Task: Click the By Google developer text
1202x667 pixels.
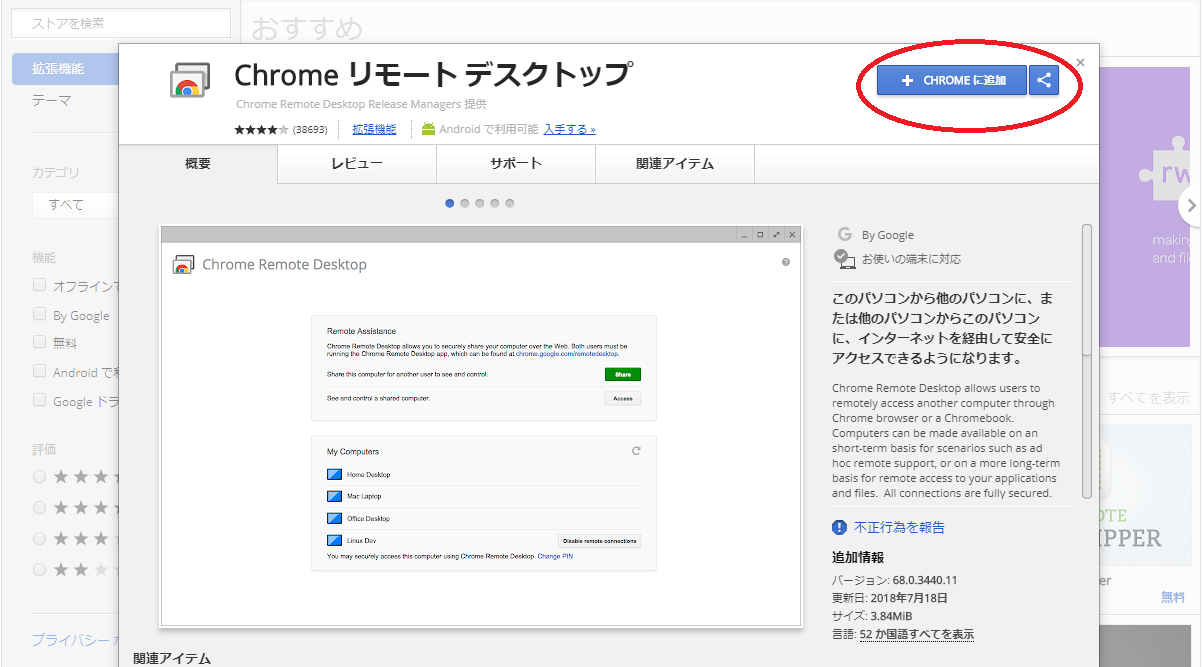Action: [x=888, y=235]
